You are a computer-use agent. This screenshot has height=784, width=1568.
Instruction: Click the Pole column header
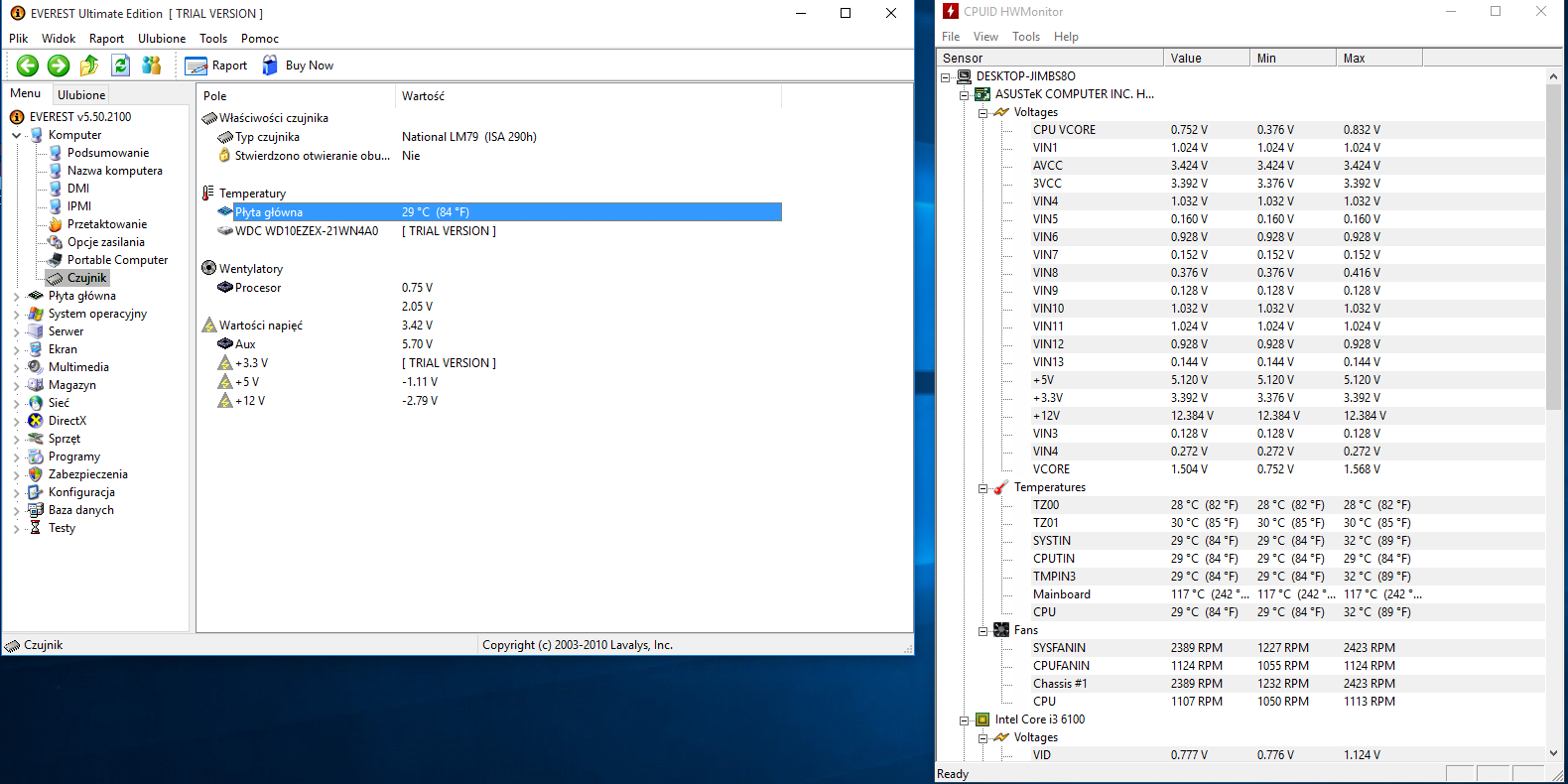pyautogui.click(x=296, y=96)
